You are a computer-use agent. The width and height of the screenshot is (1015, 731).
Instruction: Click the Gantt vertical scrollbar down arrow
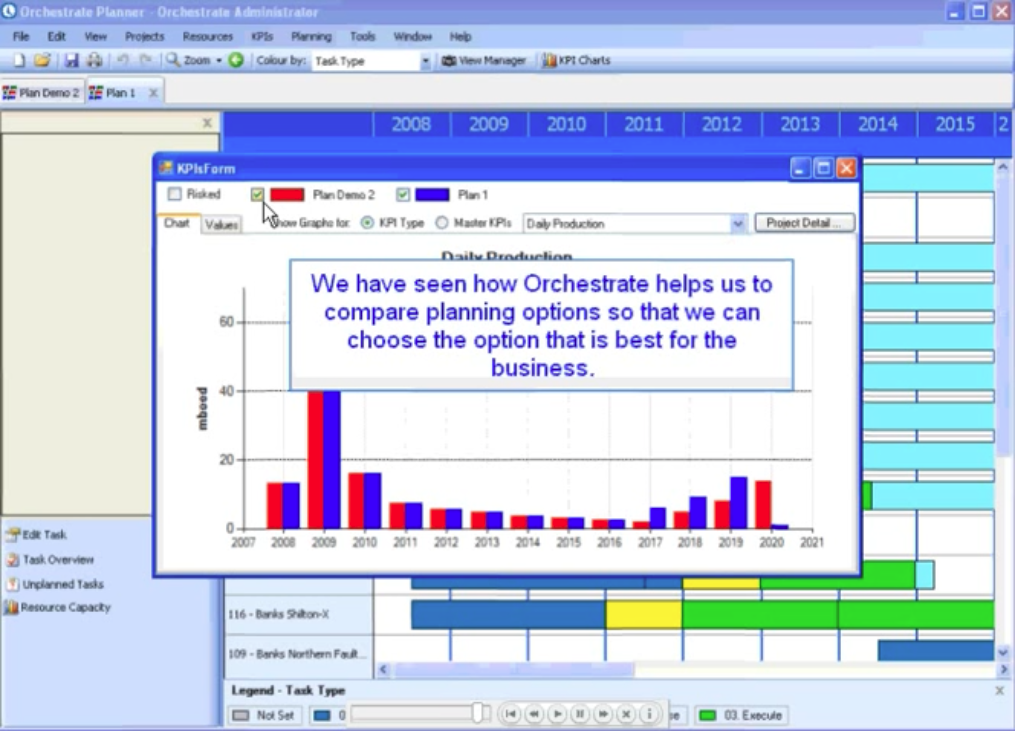pos(1003,653)
